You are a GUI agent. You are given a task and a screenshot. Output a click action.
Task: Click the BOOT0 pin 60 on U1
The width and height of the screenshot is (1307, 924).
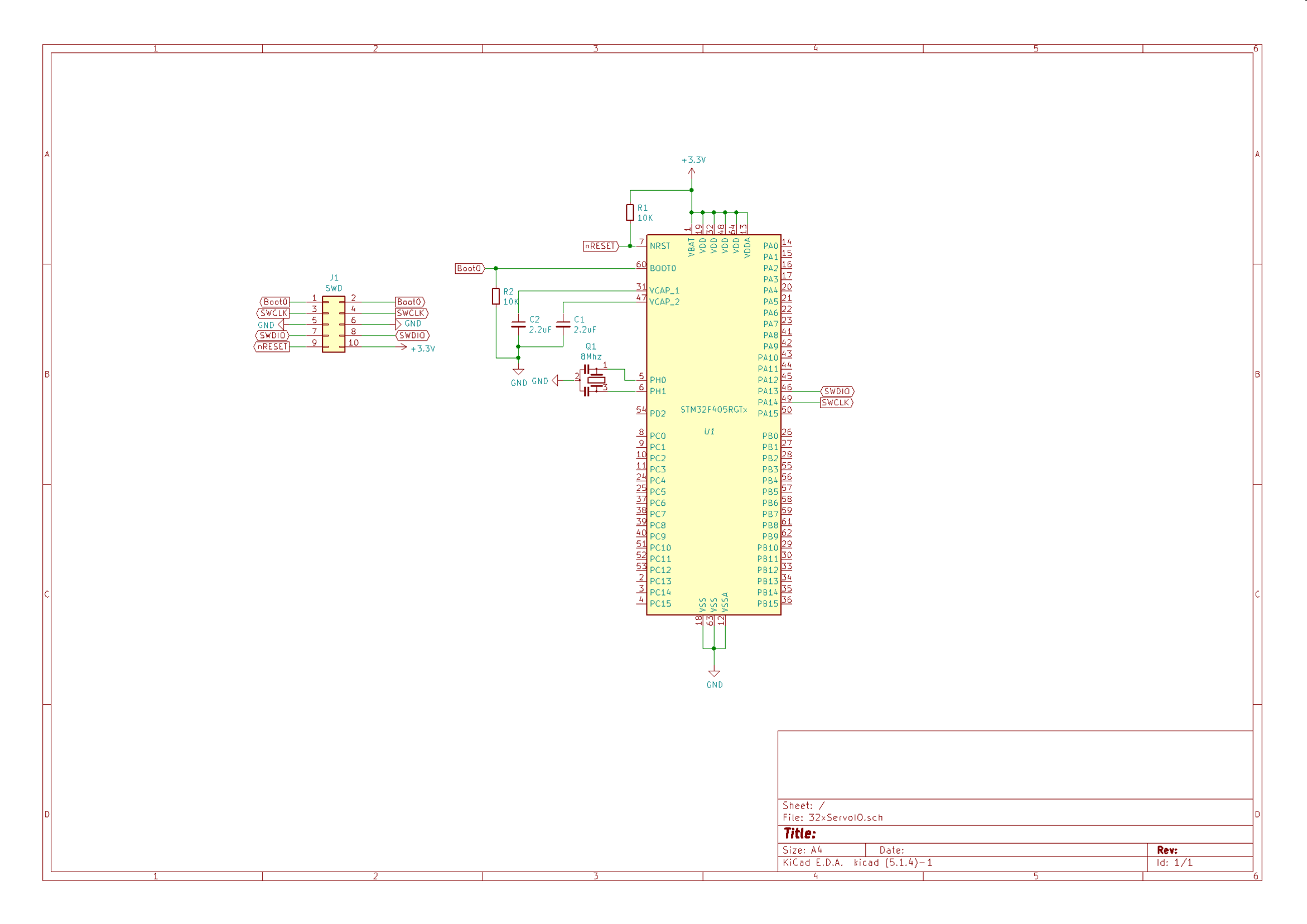pos(641,267)
